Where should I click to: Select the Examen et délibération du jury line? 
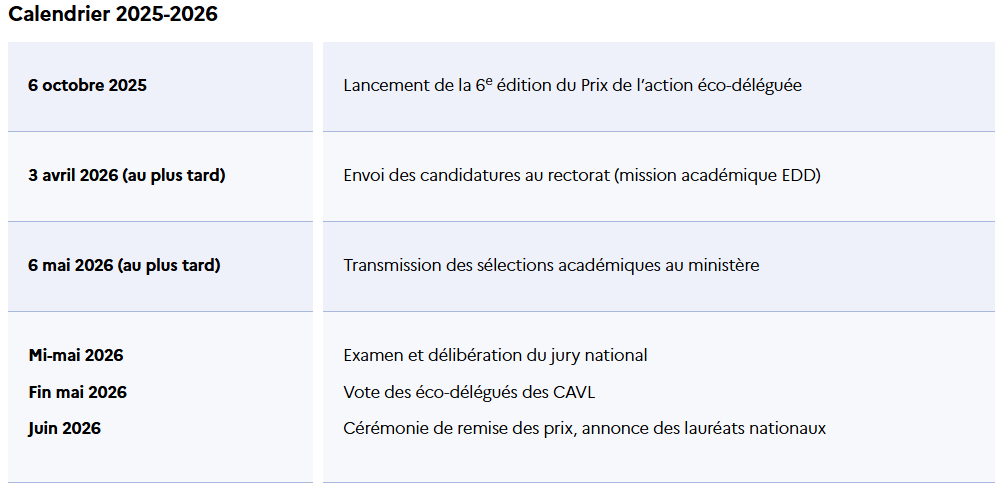tap(495, 355)
